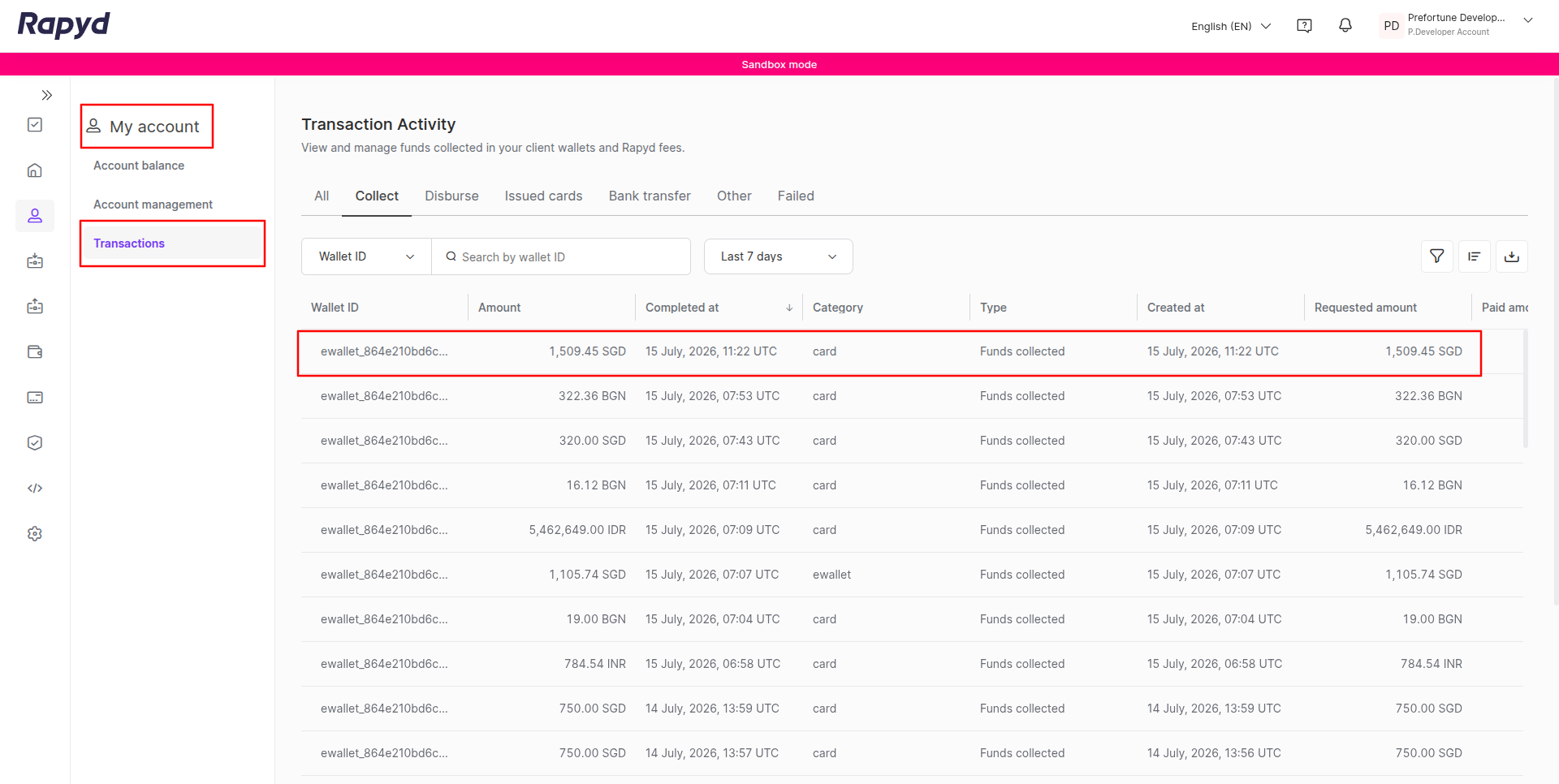1559x784 pixels.
Task: Switch to the Other tab
Action: (x=734, y=196)
